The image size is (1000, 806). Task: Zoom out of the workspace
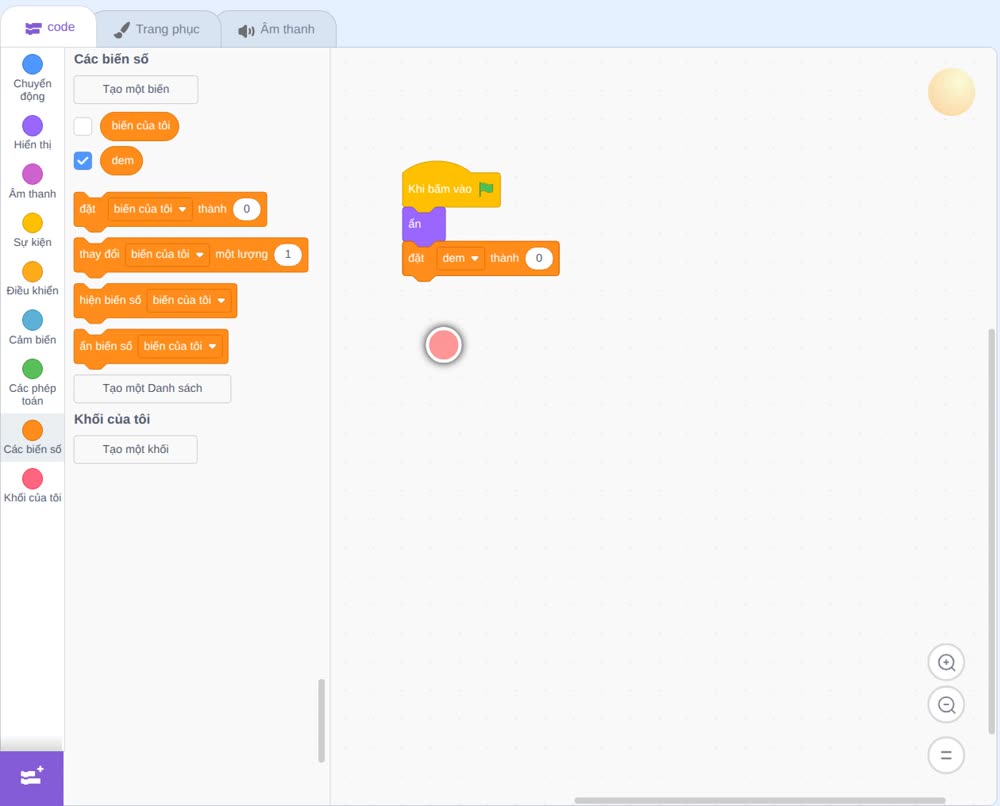(x=946, y=705)
